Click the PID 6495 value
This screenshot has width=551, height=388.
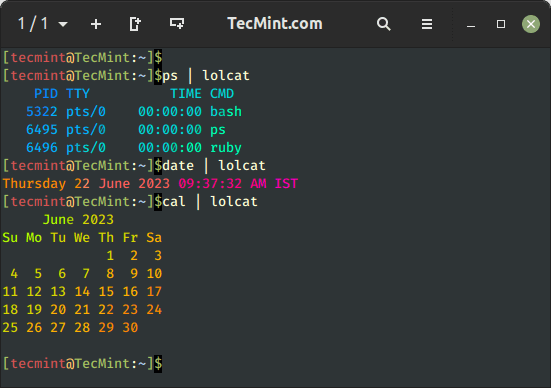coord(42,130)
